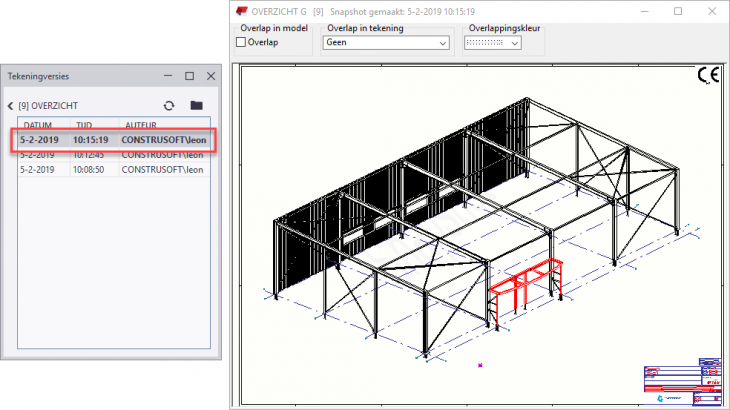Click the CE mark in drawing corner
The image size is (730, 410).
[706, 77]
